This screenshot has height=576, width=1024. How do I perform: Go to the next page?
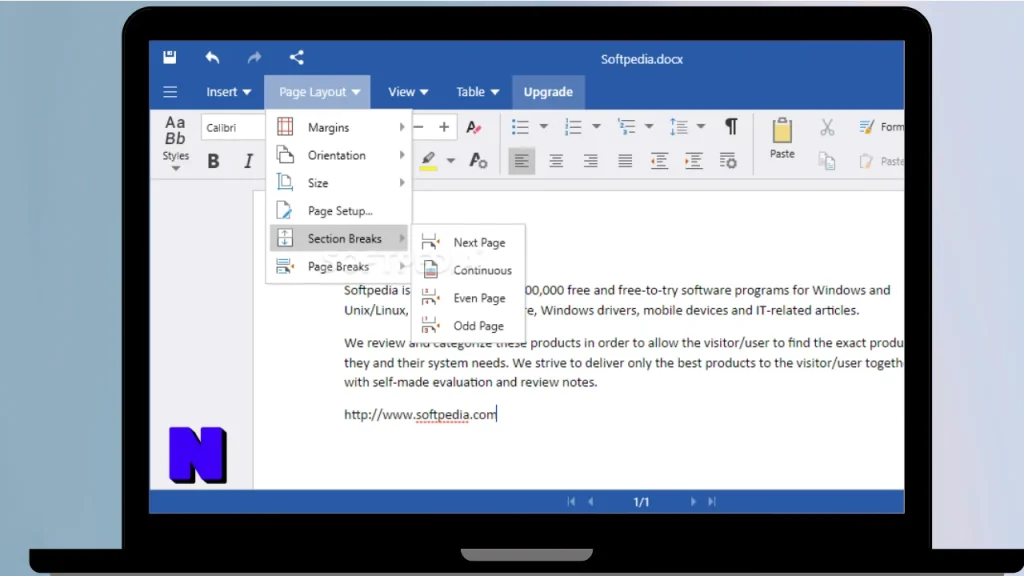pos(693,502)
